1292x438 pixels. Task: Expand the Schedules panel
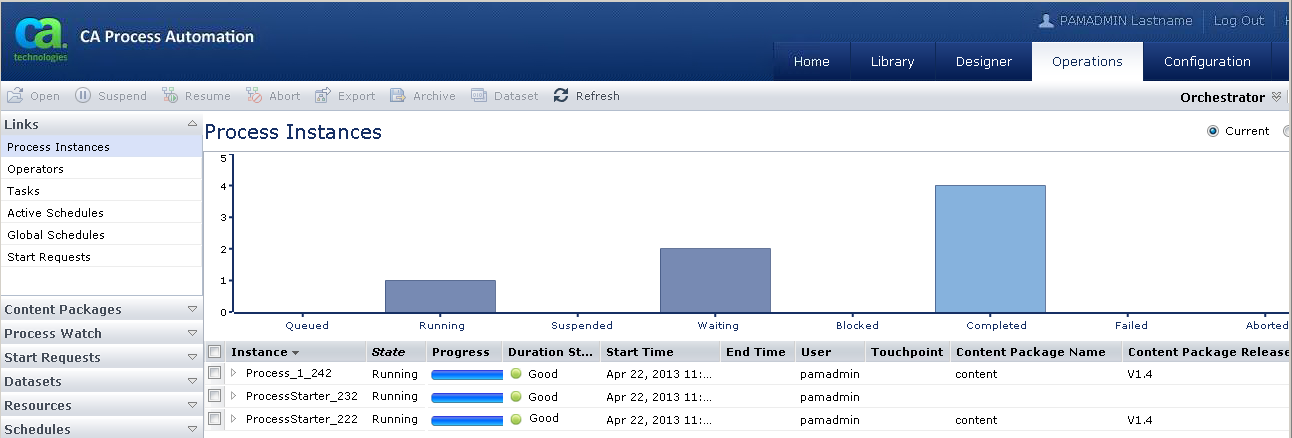[192, 429]
